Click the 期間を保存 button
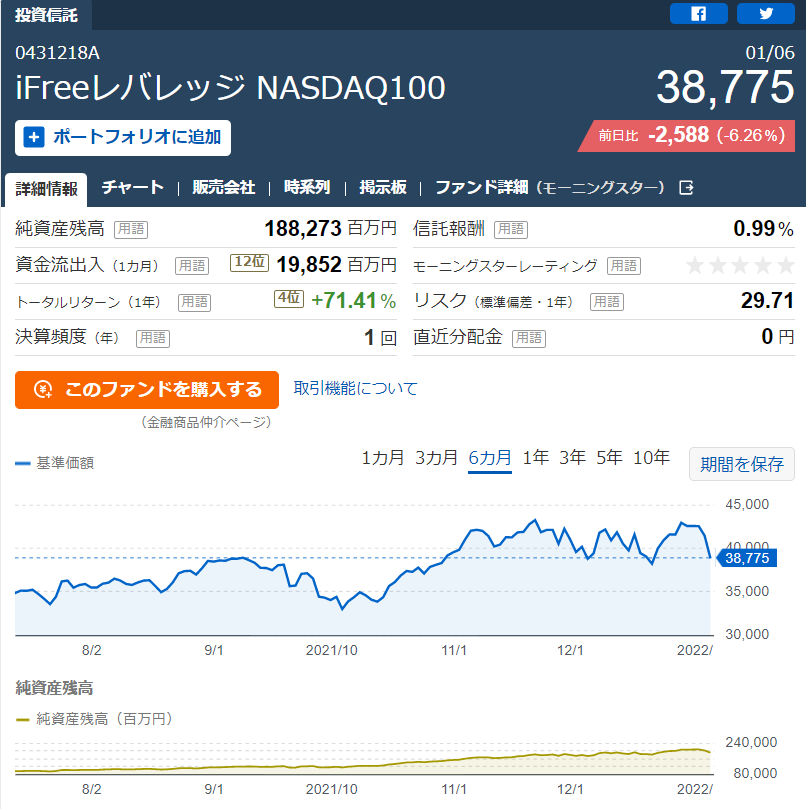The image size is (806, 809). (741, 464)
